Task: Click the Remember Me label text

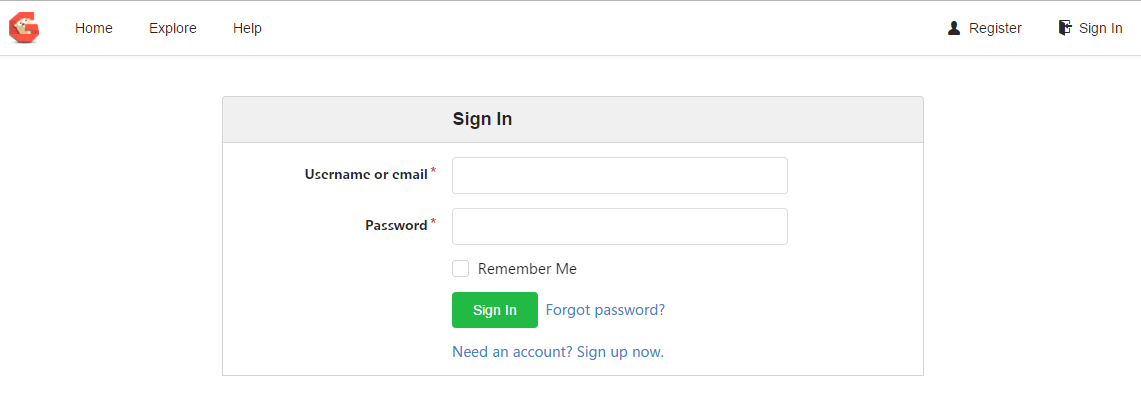Action: [x=528, y=269]
